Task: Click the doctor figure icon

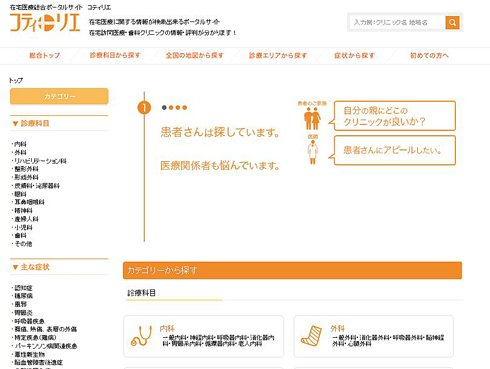Action: coord(313,152)
